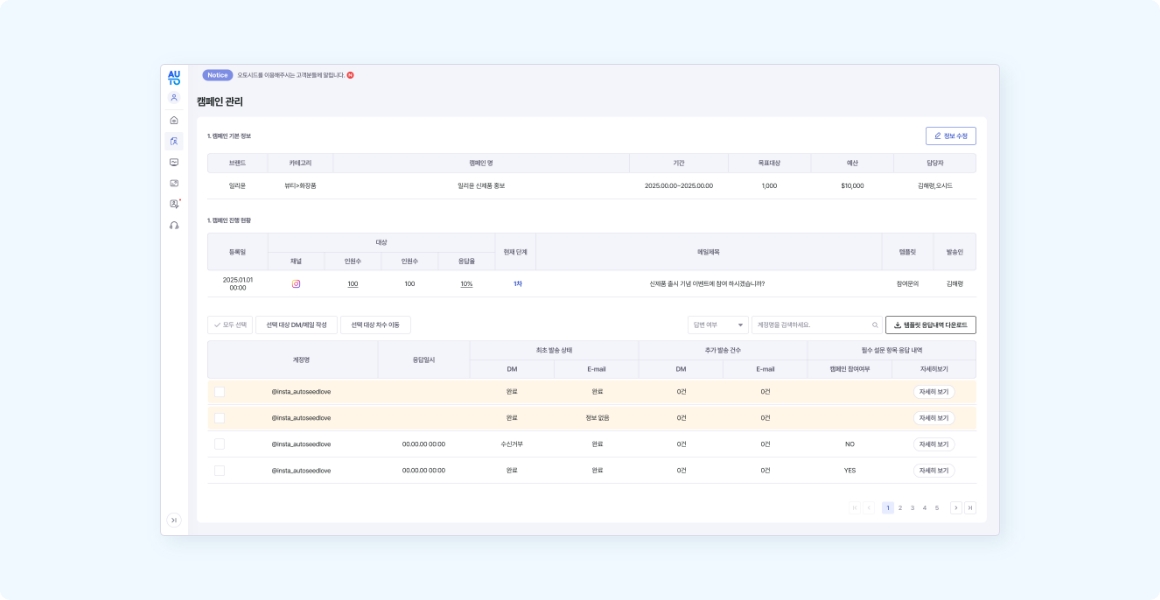Go to the next page arrow
1160x600 pixels.
[956, 508]
